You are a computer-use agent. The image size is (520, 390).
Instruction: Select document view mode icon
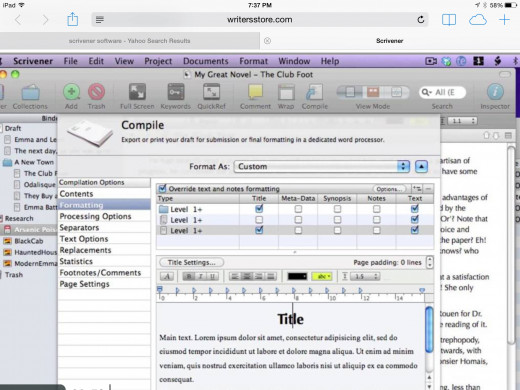[x=350, y=92]
